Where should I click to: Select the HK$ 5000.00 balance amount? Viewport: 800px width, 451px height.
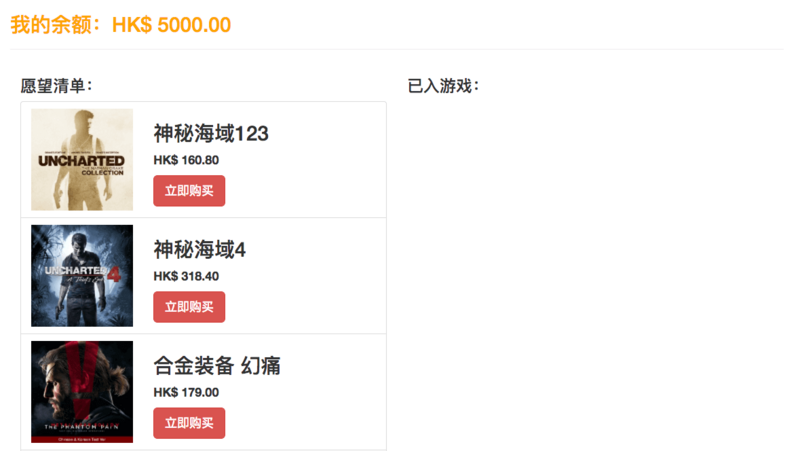[x=171, y=24]
